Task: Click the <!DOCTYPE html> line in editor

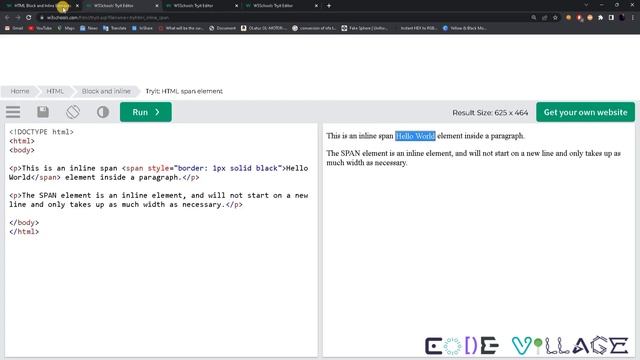Action: click(41, 132)
